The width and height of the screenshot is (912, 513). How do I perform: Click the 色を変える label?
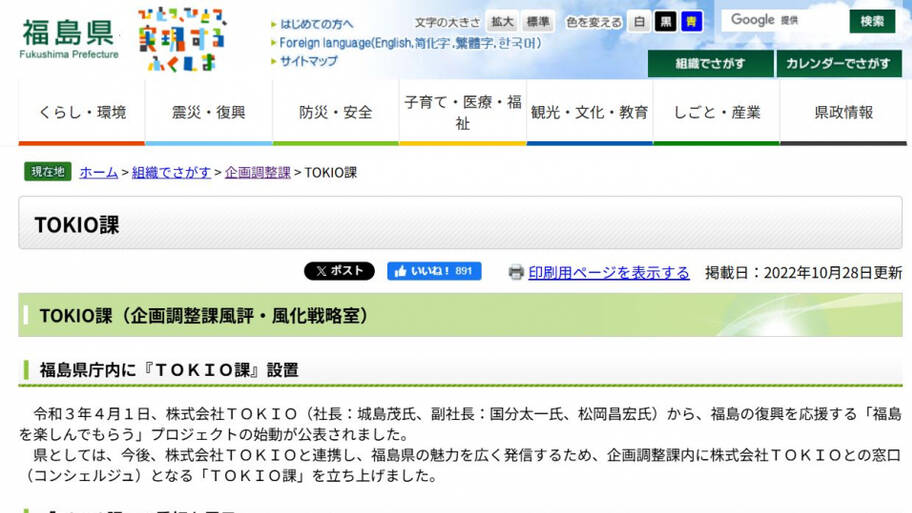tap(593, 22)
